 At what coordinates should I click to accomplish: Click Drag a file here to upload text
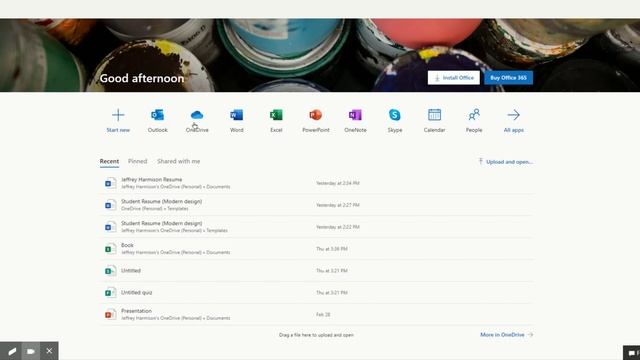click(316, 335)
